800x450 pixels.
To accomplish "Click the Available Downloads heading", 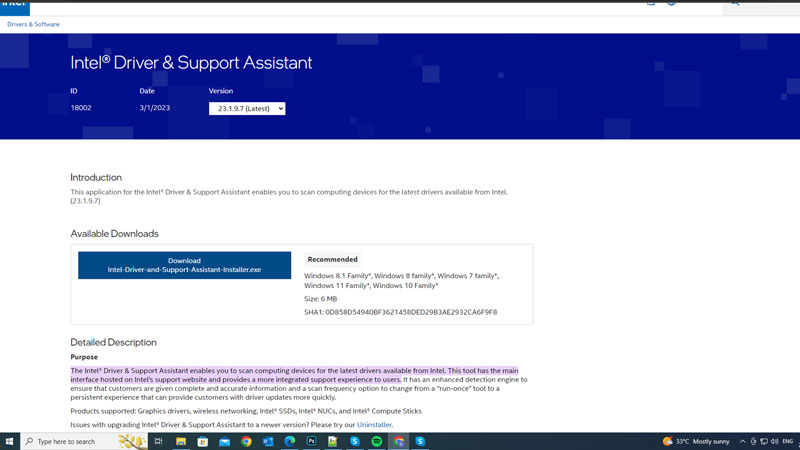I will point(114,233).
